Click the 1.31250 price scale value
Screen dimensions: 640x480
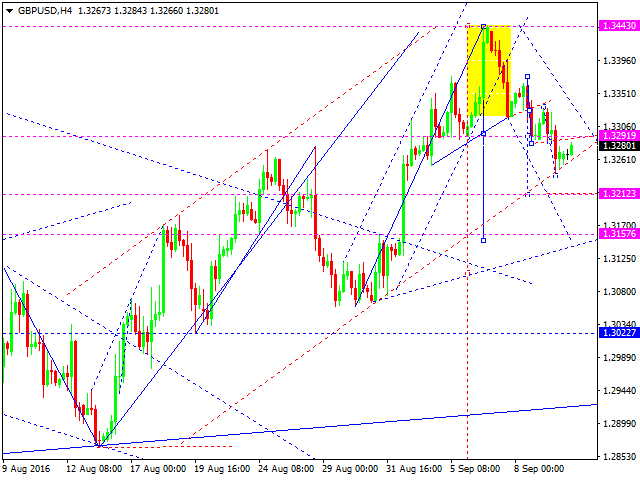[620, 258]
